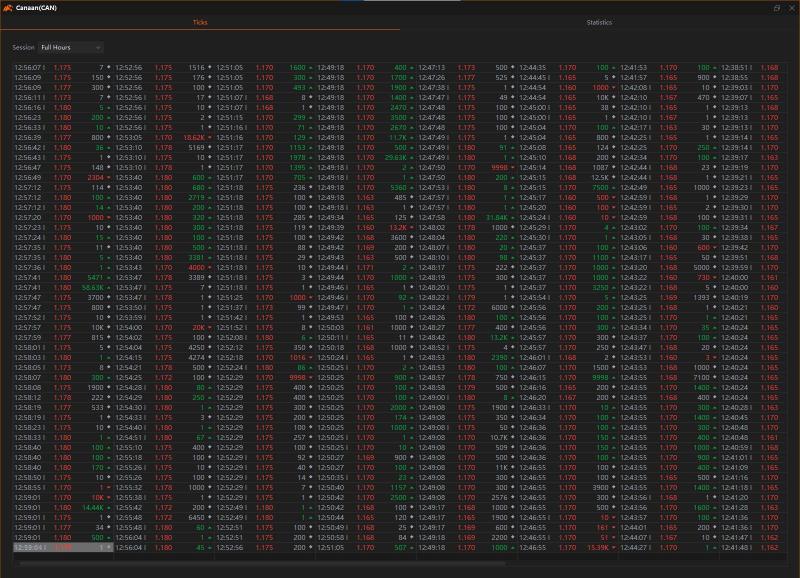
Task: Click the highlighted 15.39K trade size
Action: [x=608, y=548]
